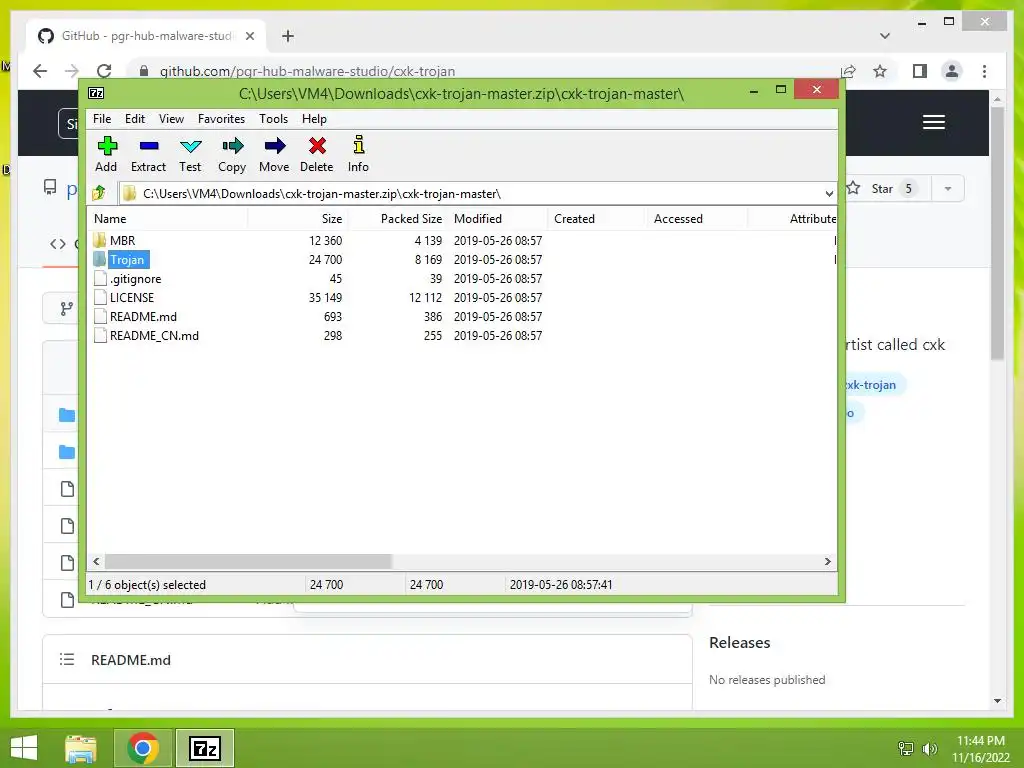
Task: Click the Releases heading on GitHub
Action: pyautogui.click(x=739, y=643)
